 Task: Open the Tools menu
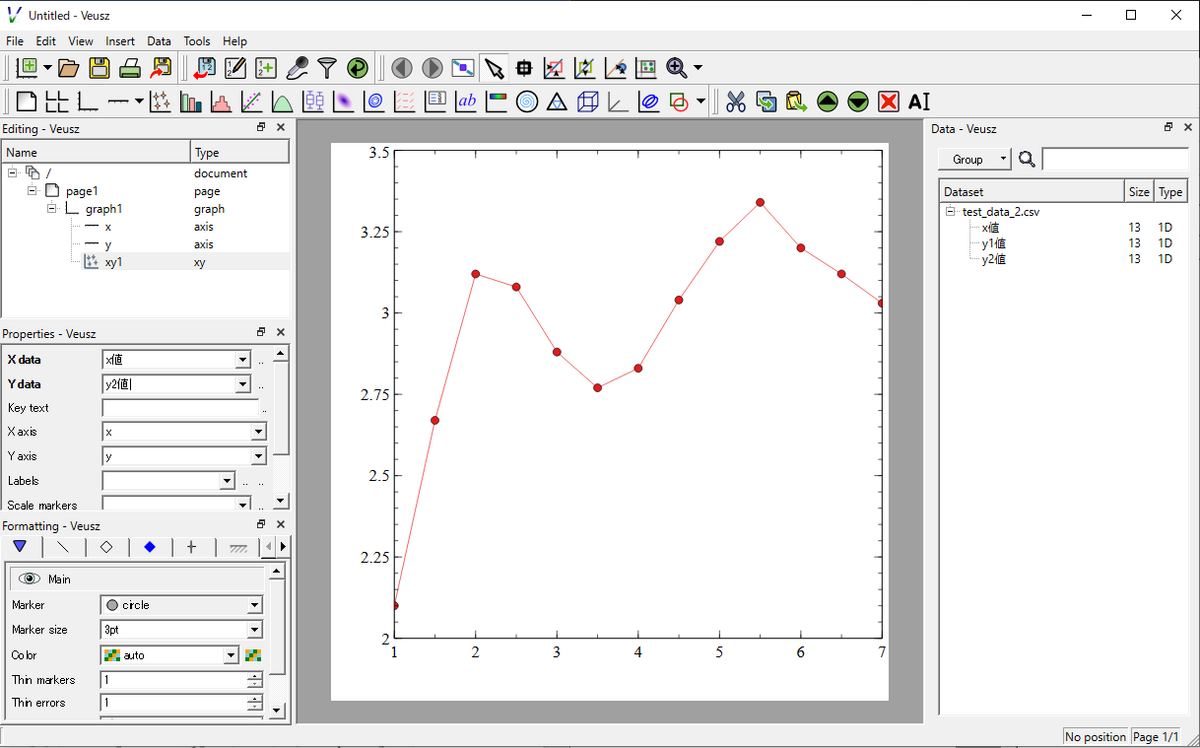197,41
